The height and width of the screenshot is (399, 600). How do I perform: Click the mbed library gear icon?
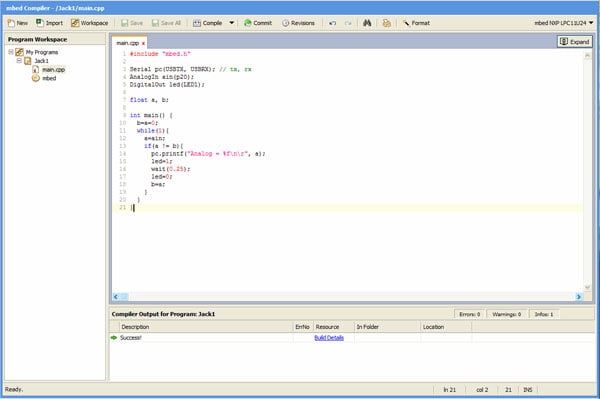tap(36, 78)
